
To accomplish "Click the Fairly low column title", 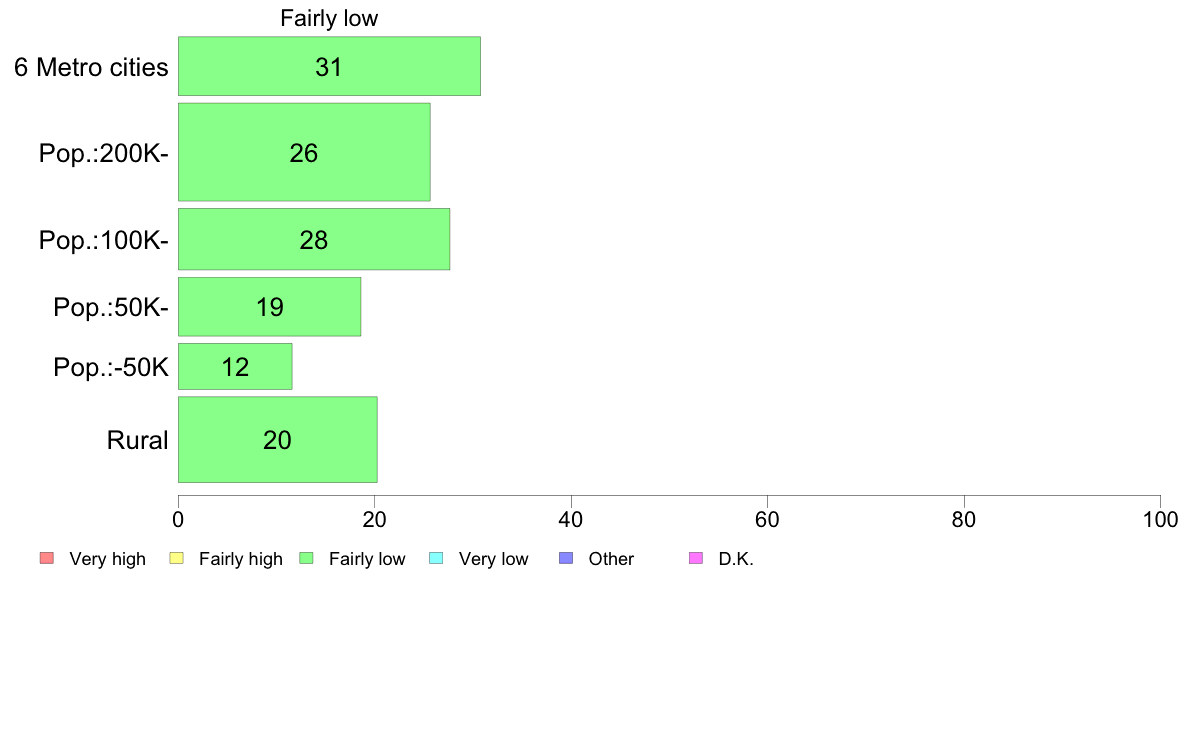I will 329,18.
